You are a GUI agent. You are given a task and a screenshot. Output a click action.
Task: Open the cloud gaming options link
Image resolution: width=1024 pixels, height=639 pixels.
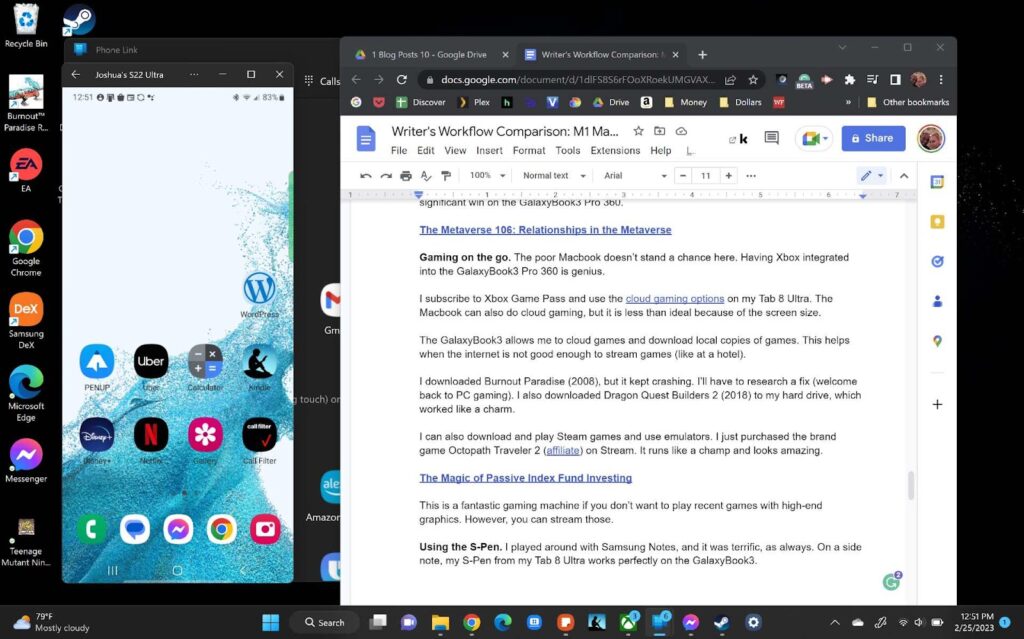tap(674, 299)
